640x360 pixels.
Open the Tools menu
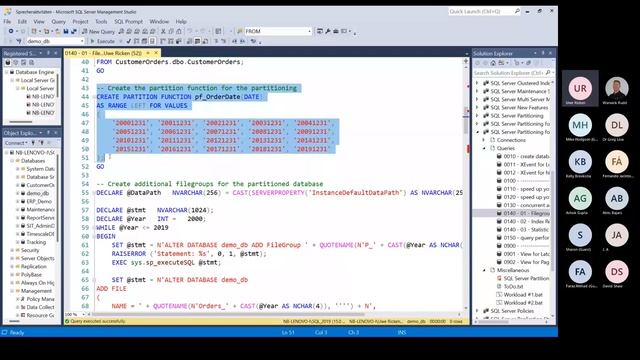coord(101,22)
